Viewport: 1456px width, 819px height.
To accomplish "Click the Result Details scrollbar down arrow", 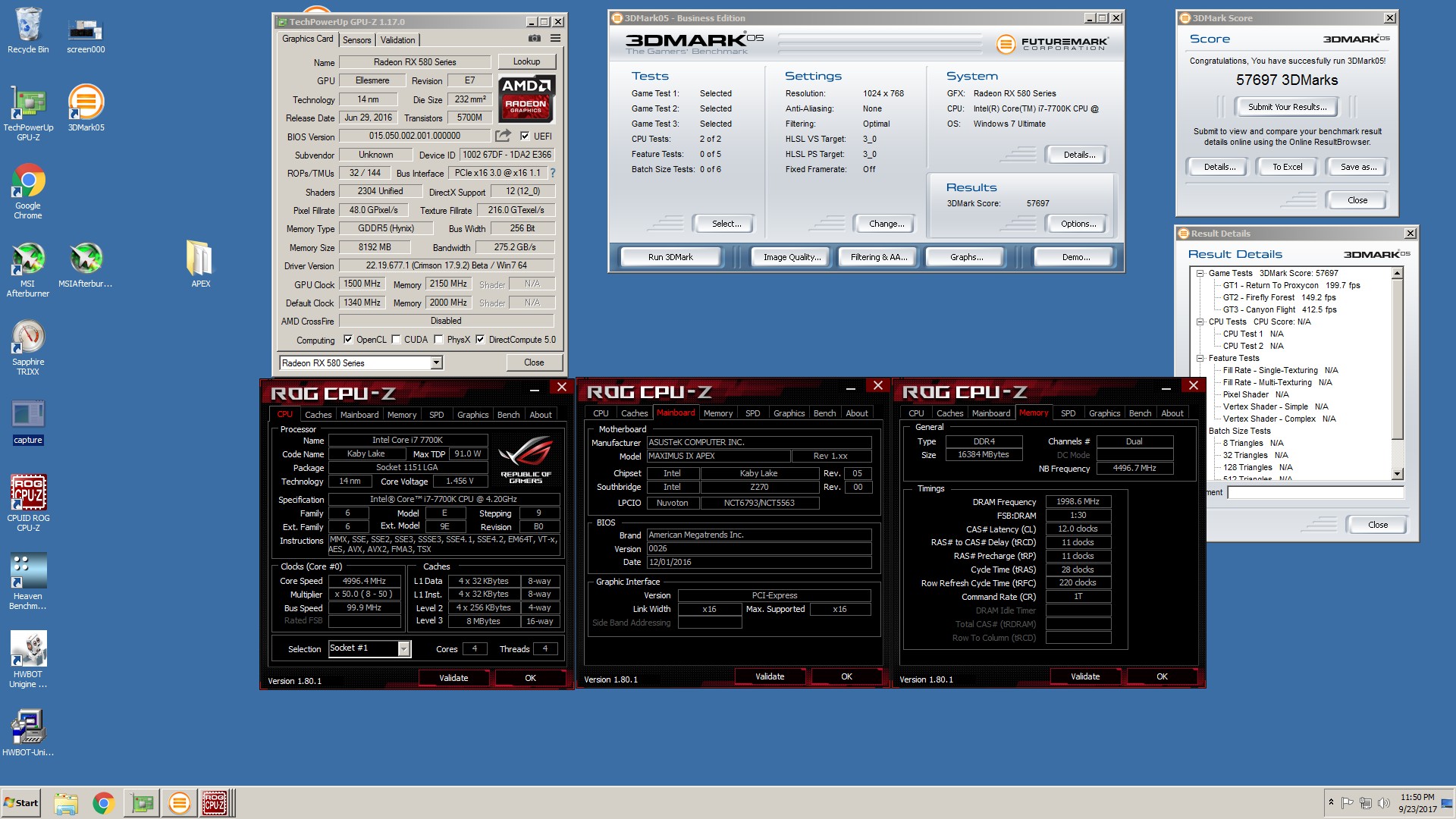I will pos(1398,474).
